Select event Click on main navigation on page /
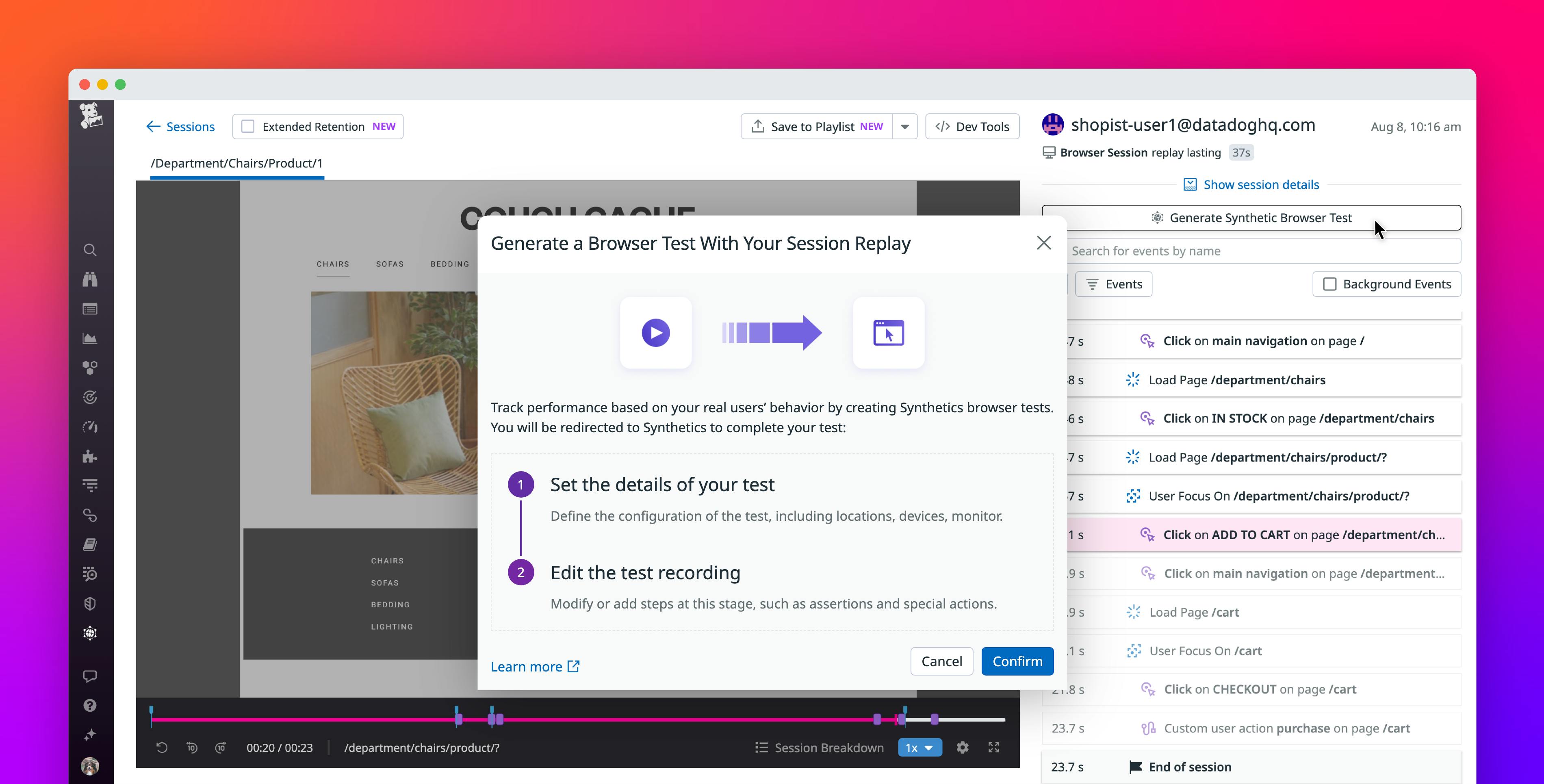The height and width of the screenshot is (784, 1544). 1264,340
